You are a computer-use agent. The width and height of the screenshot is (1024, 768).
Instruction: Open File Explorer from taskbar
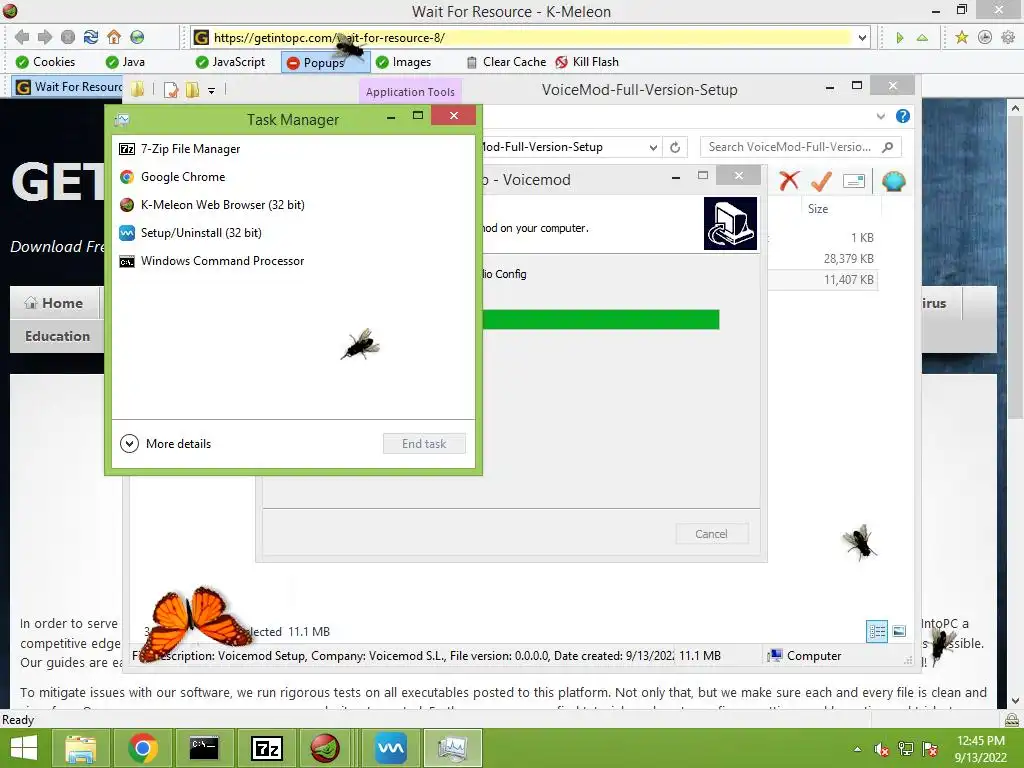click(80, 748)
